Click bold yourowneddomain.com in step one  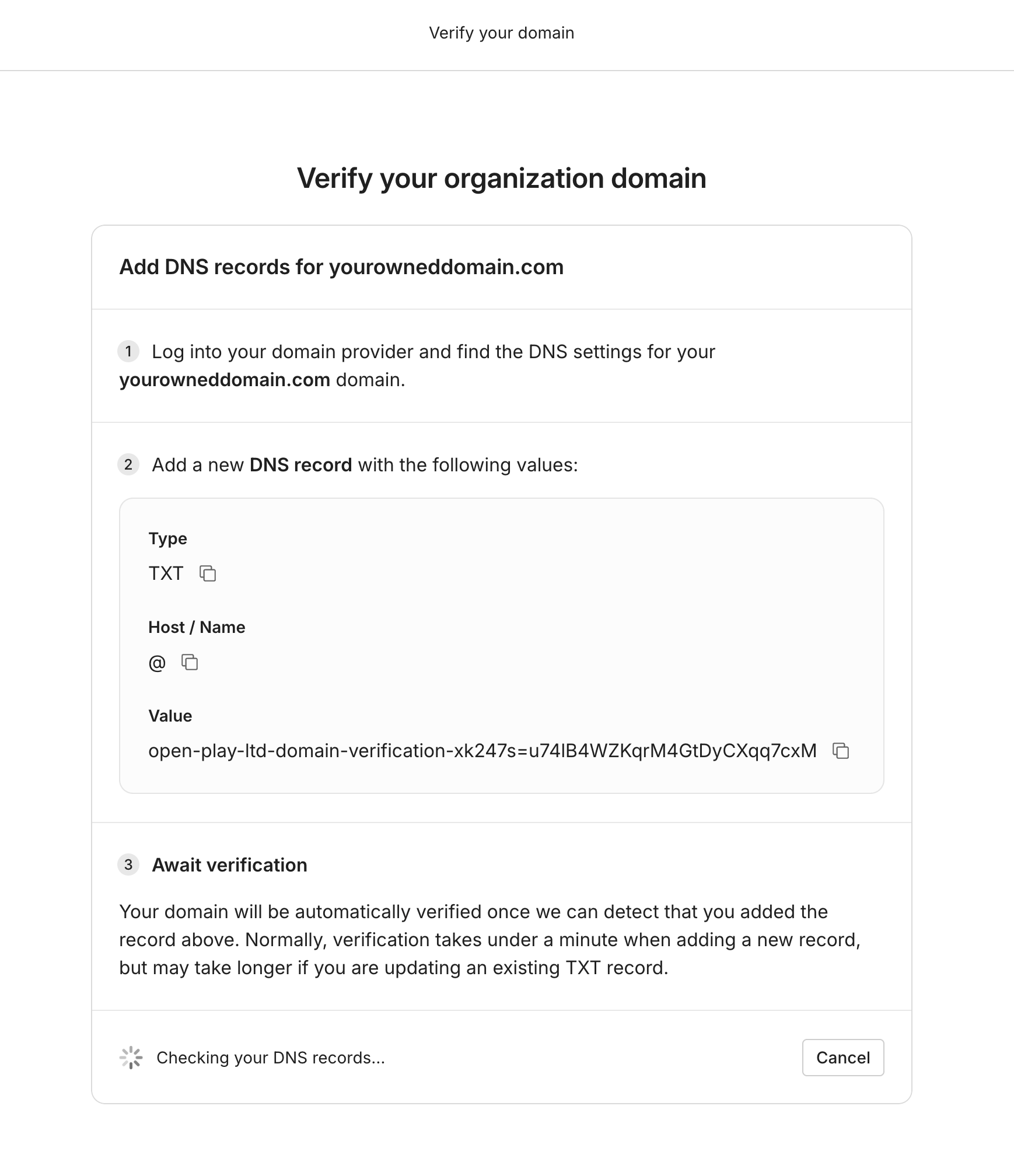pyautogui.click(x=225, y=380)
